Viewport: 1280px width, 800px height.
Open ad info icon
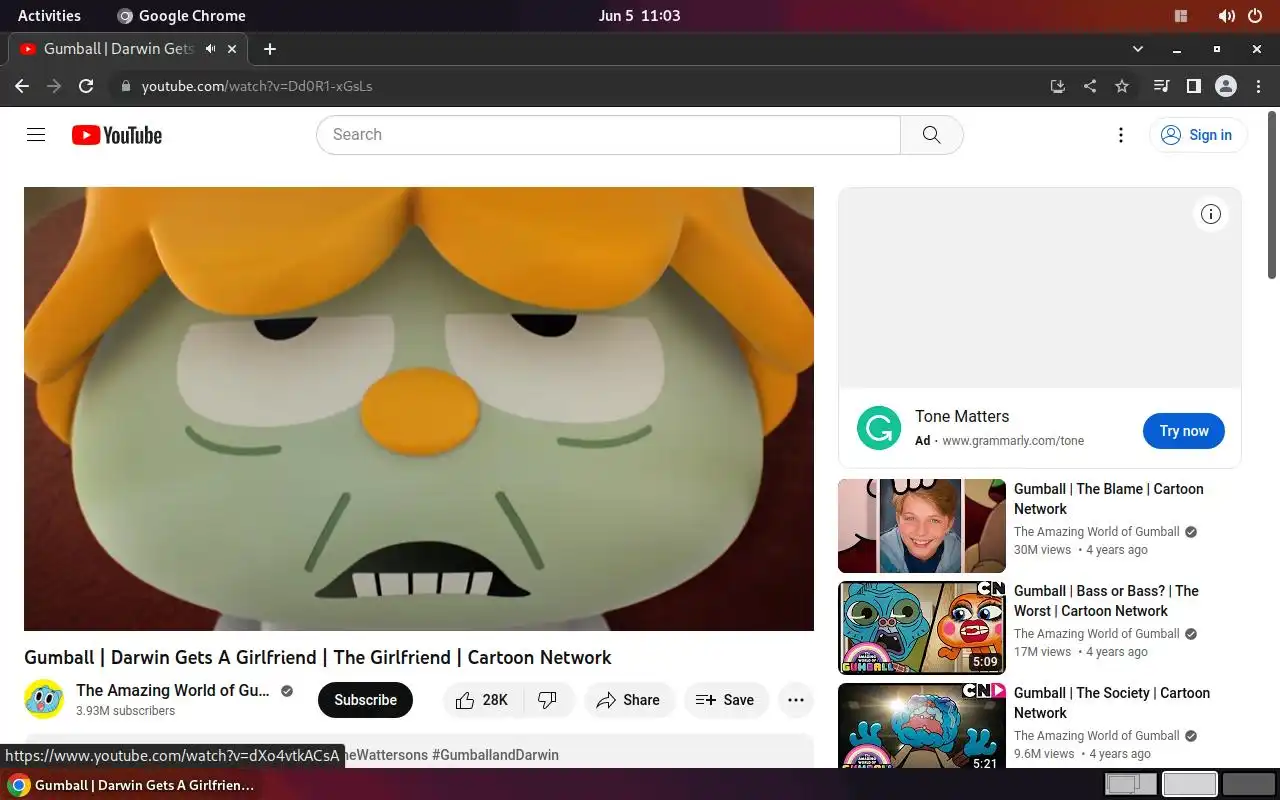click(x=1211, y=214)
